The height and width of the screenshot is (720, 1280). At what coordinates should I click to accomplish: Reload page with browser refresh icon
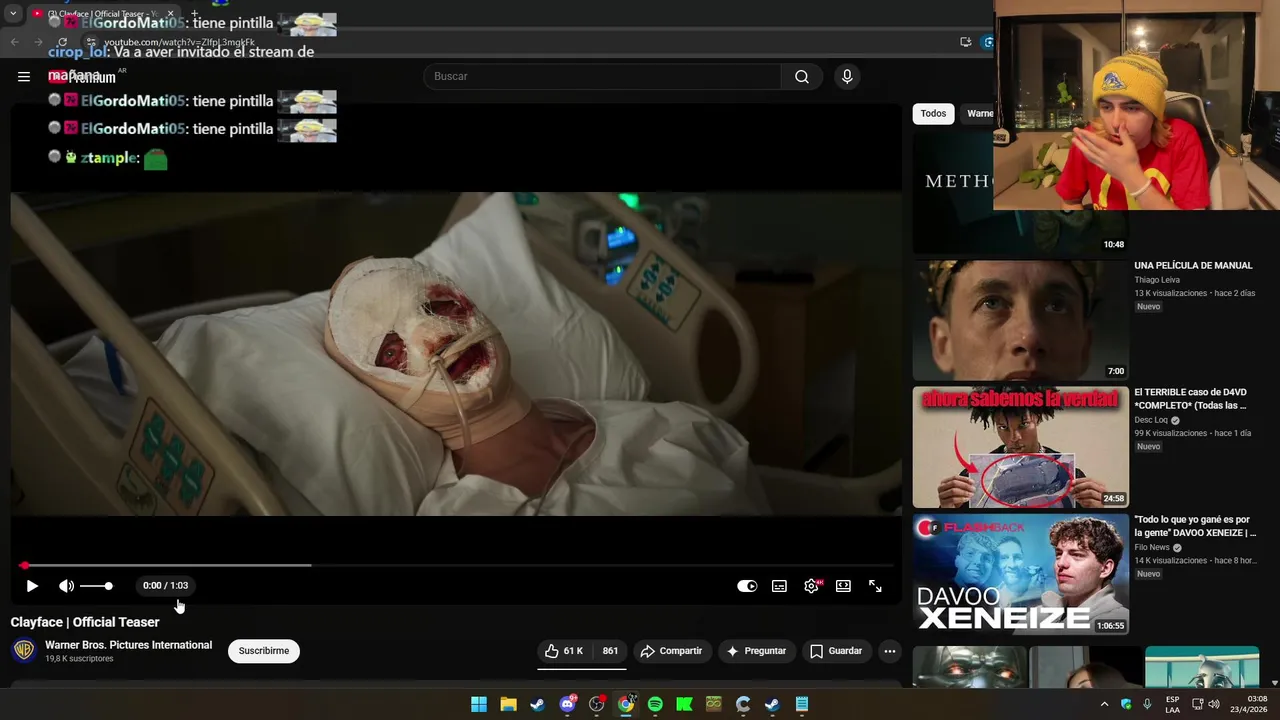[62, 42]
